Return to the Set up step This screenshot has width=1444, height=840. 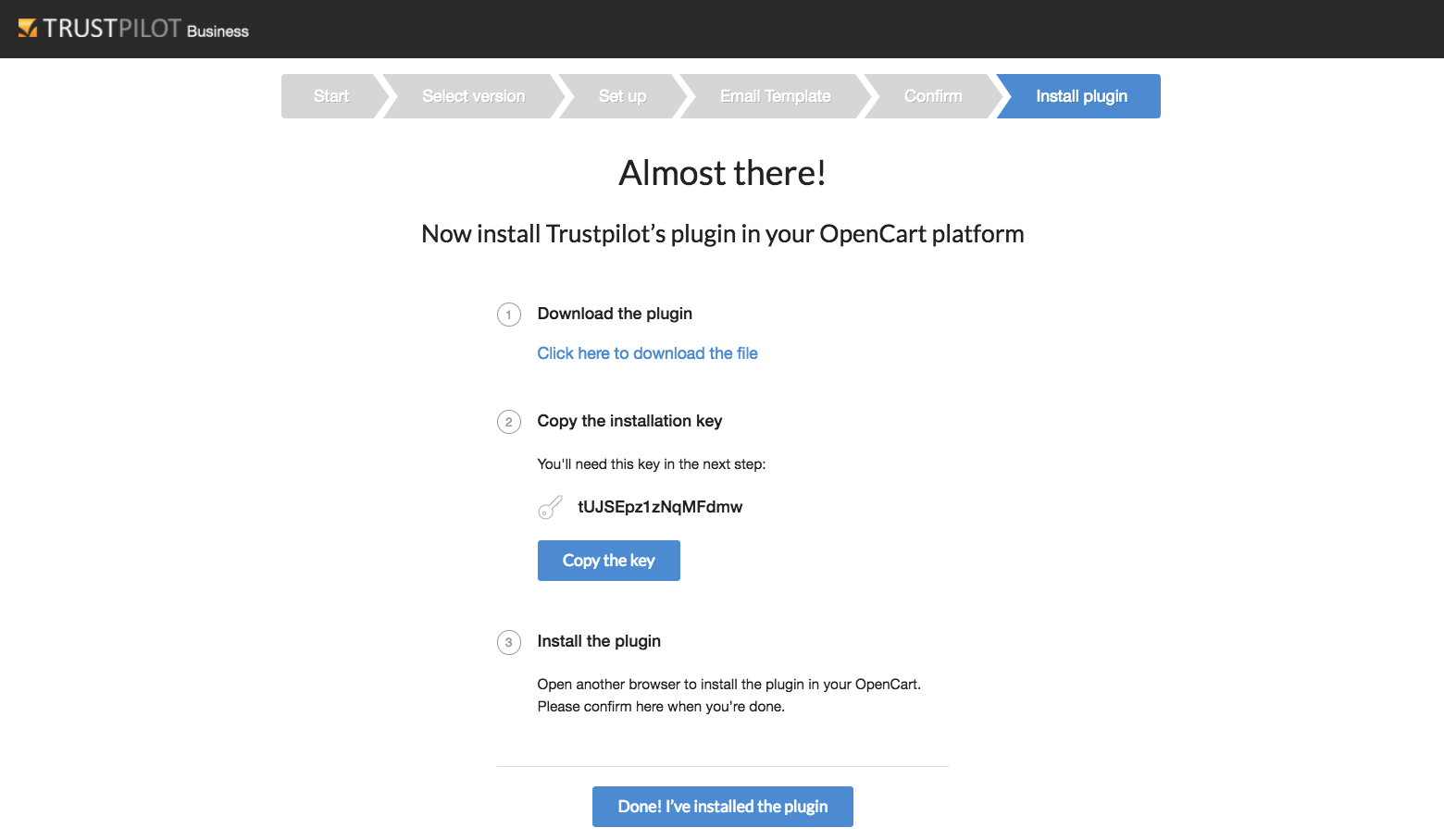tap(623, 96)
